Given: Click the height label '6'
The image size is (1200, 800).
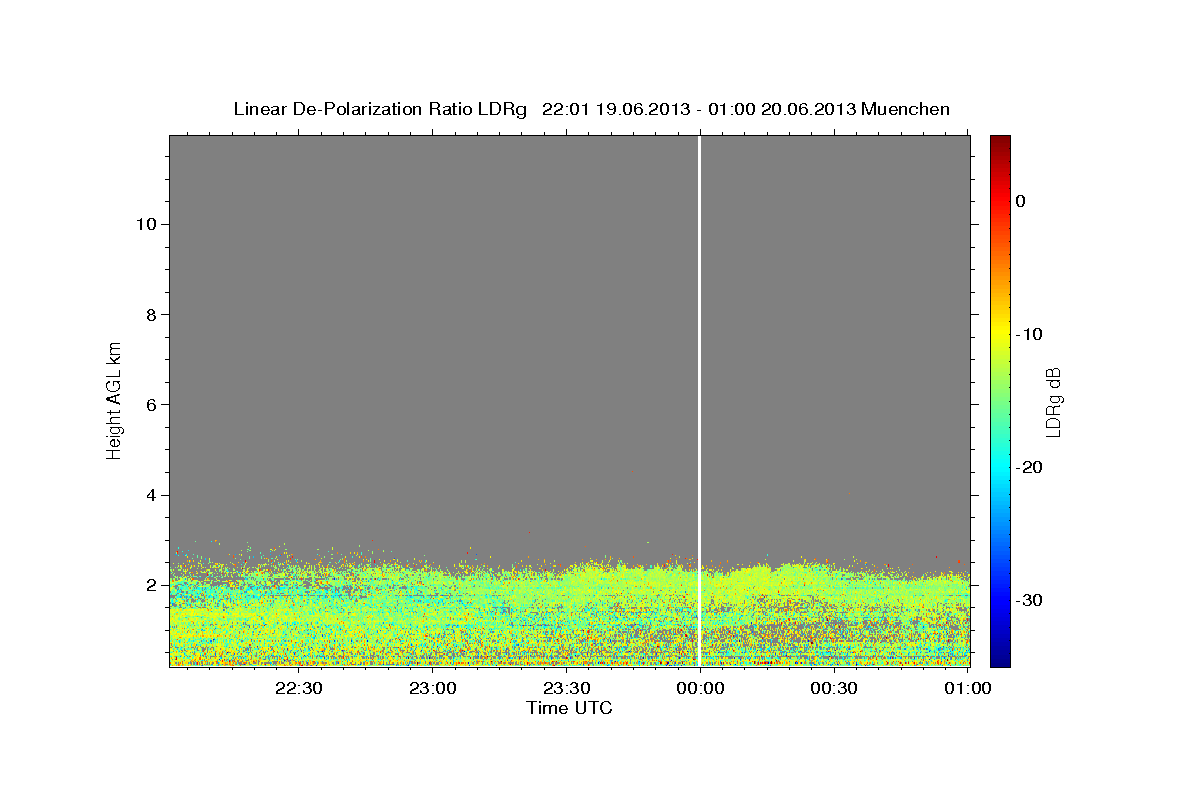Looking at the screenshot, I should [x=149, y=404].
